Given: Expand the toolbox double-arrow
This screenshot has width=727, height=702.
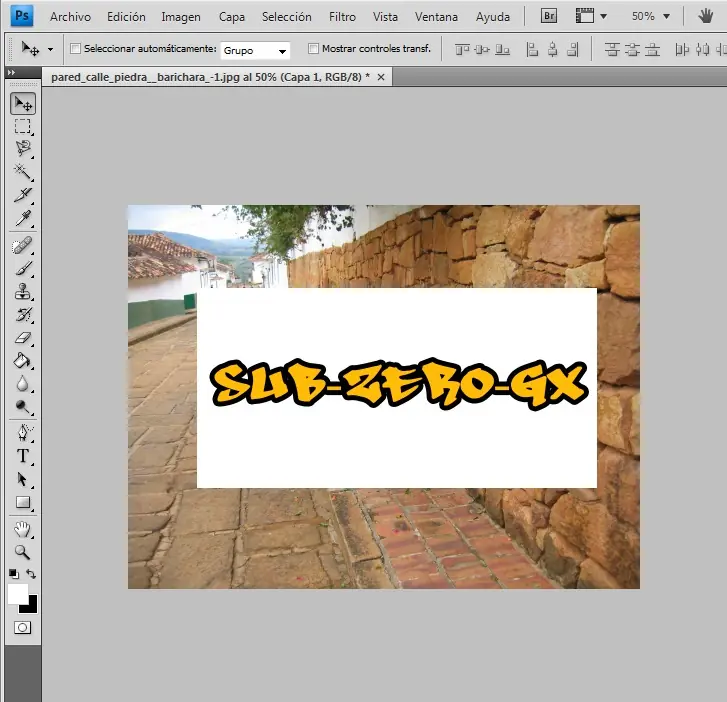Looking at the screenshot, I should (x=11, y=72).
